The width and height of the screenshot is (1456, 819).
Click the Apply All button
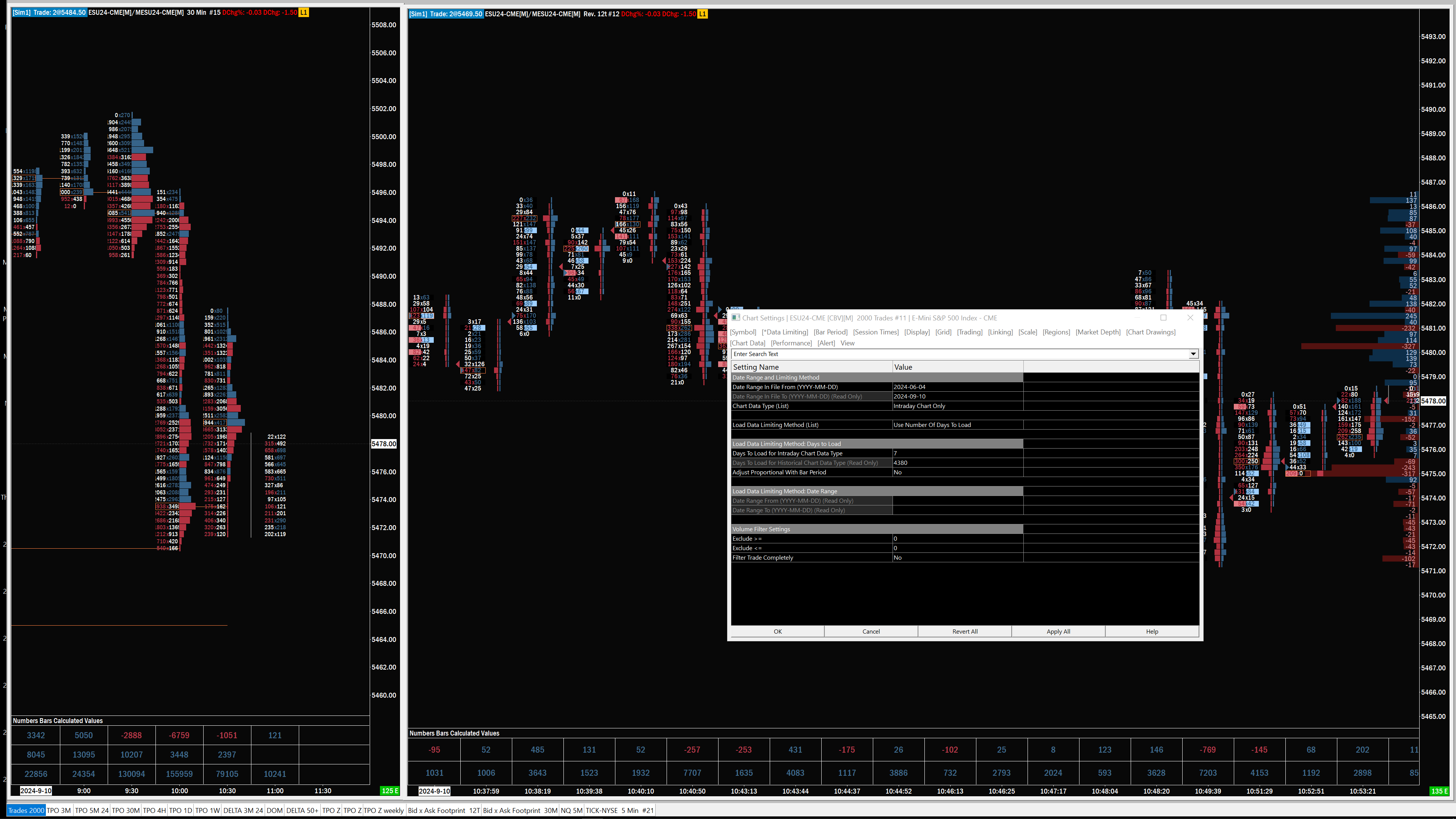1058,631
